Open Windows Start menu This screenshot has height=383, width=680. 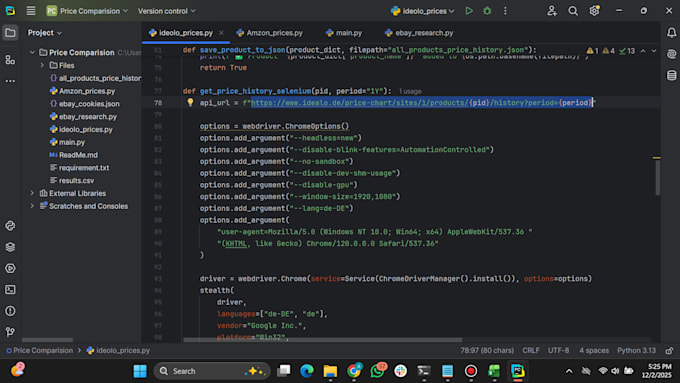pyautogui.click(x=140, y=371)
